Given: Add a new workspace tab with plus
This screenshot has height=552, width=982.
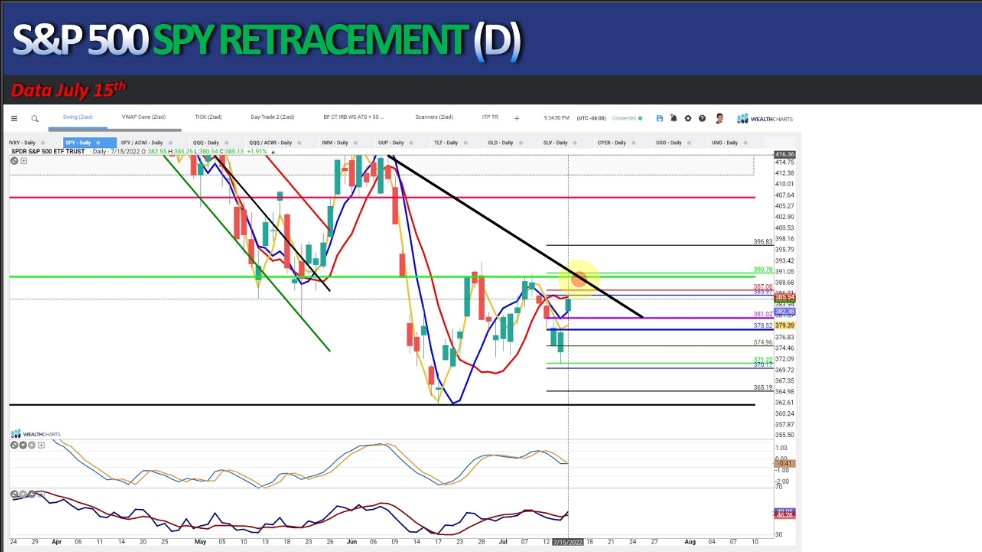Looking at the screenshot, I should 517,118.
